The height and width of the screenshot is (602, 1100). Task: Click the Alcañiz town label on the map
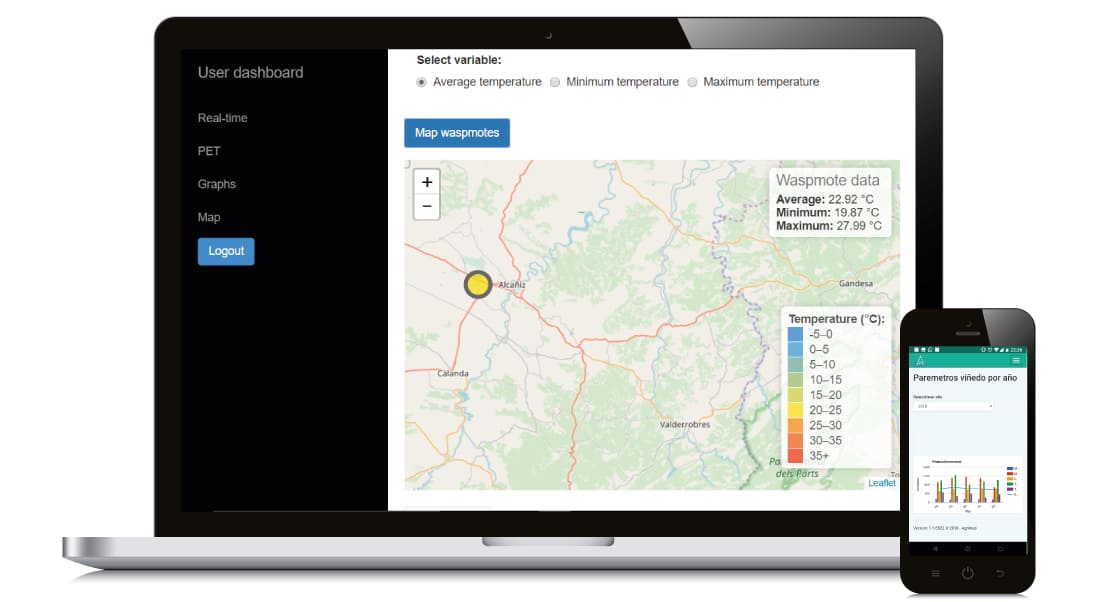pyautogui.click(x=512, y=285)
